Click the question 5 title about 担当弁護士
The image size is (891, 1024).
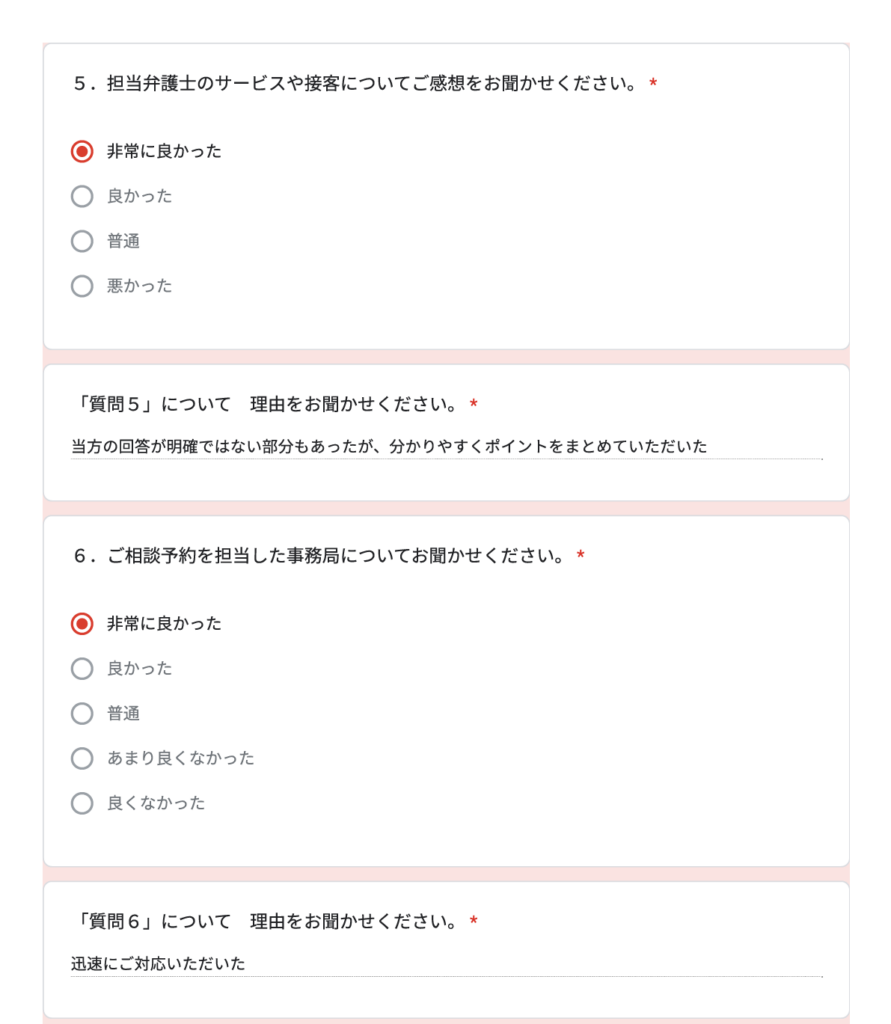pos(355,84)
